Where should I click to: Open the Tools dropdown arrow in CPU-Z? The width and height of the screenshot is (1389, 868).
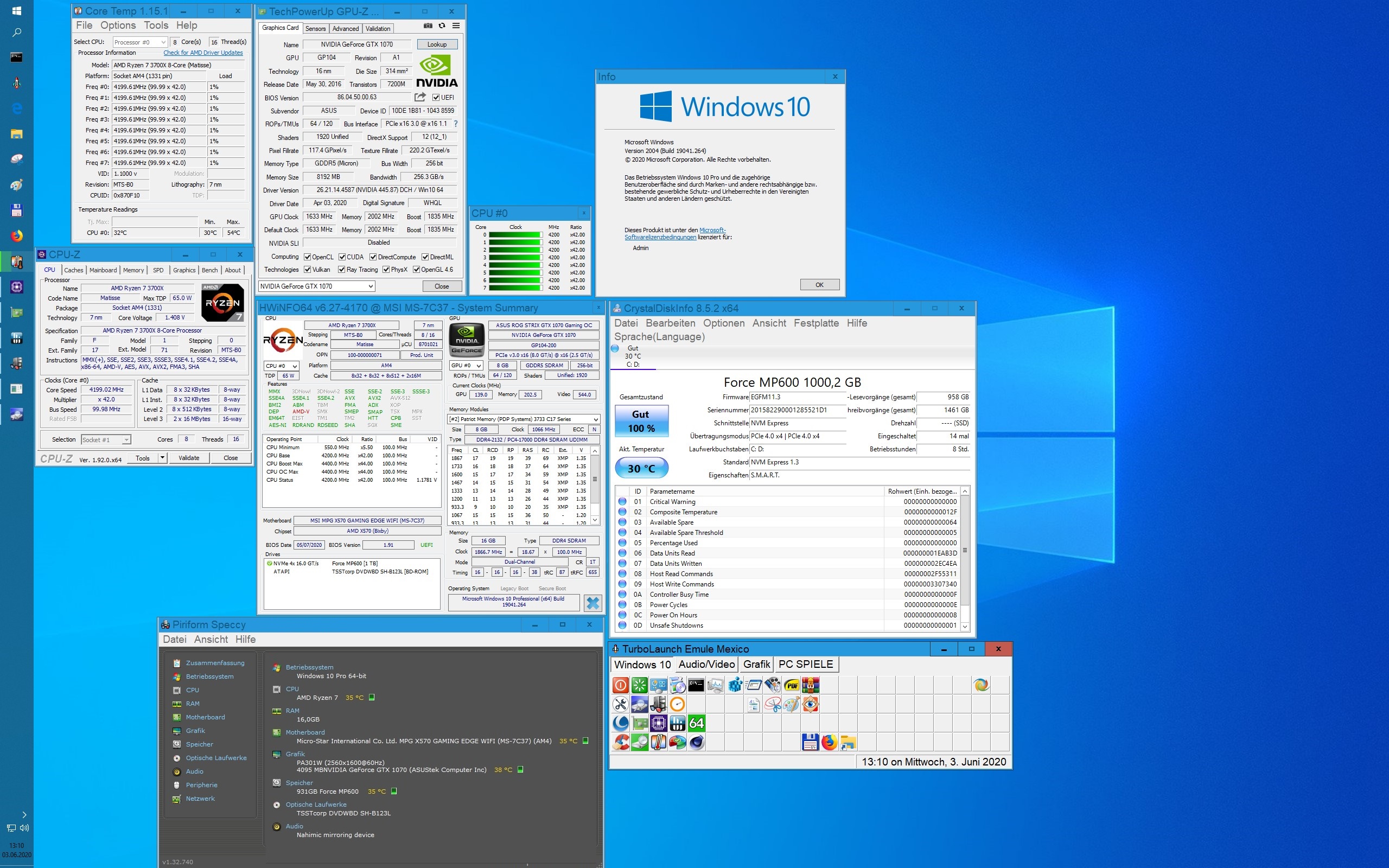tap(162, 457)
